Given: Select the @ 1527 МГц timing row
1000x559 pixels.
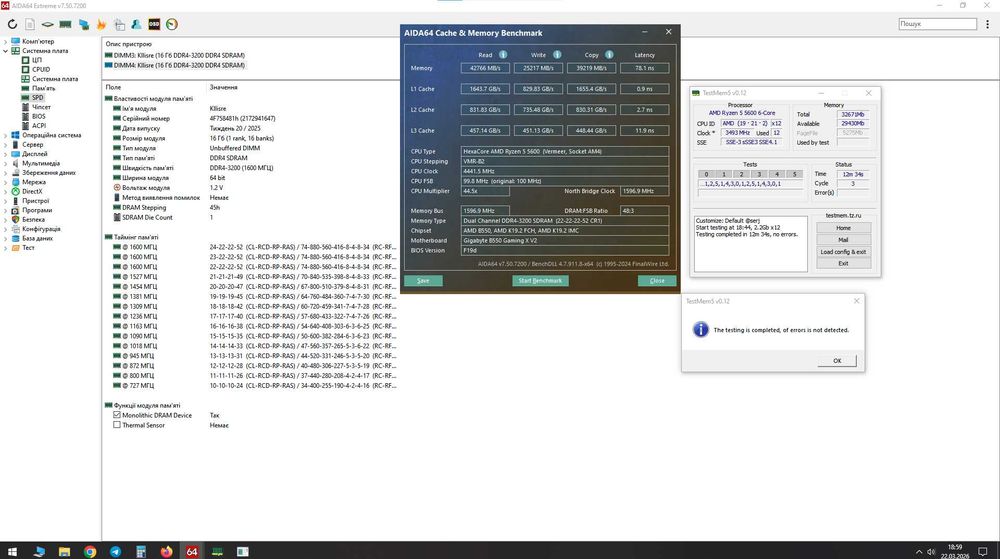Looking at the screenshot, I should tap(255, 277).
